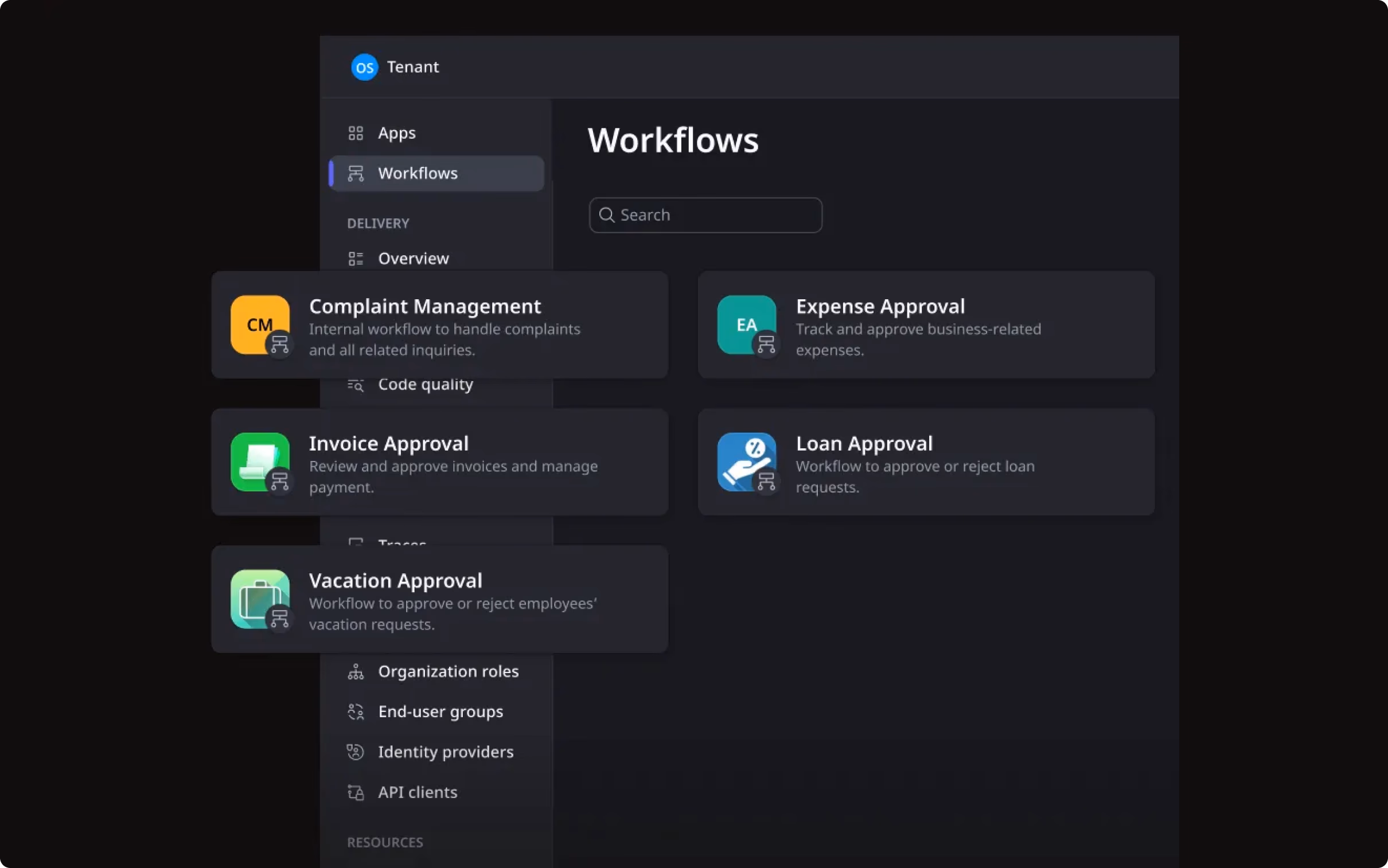Open the Expense Approval workflow

(926, 325)
